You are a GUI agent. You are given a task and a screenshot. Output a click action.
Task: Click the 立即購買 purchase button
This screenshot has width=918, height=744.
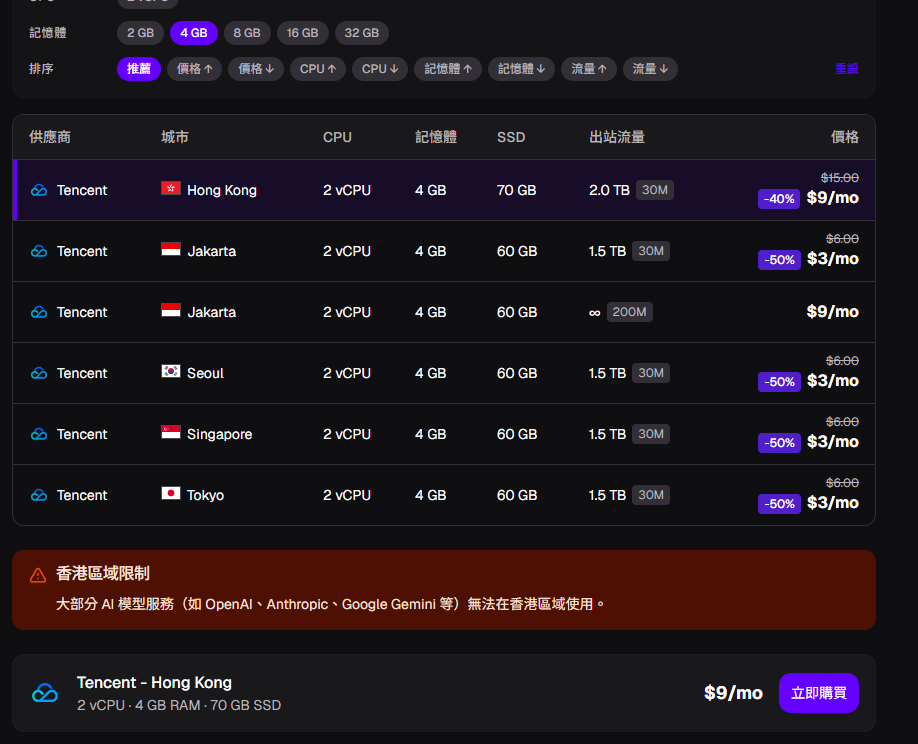click(x=818, y=693)
